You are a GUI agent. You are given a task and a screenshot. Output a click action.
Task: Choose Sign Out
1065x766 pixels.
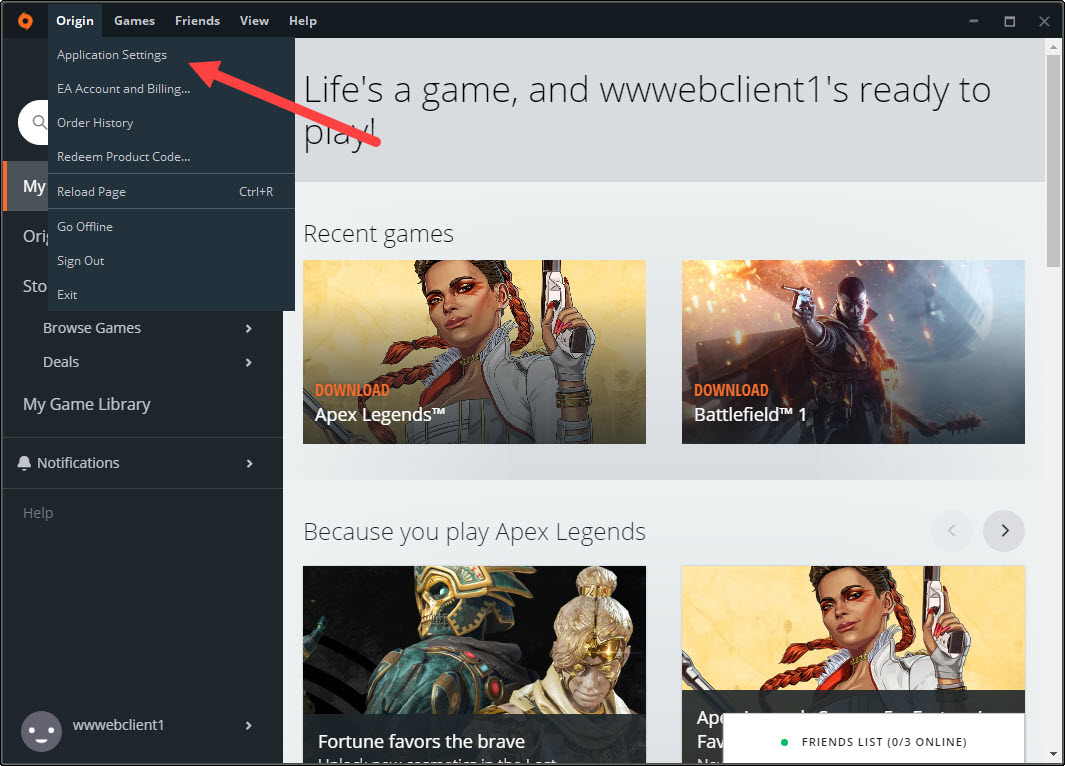(x=171, y=261)
